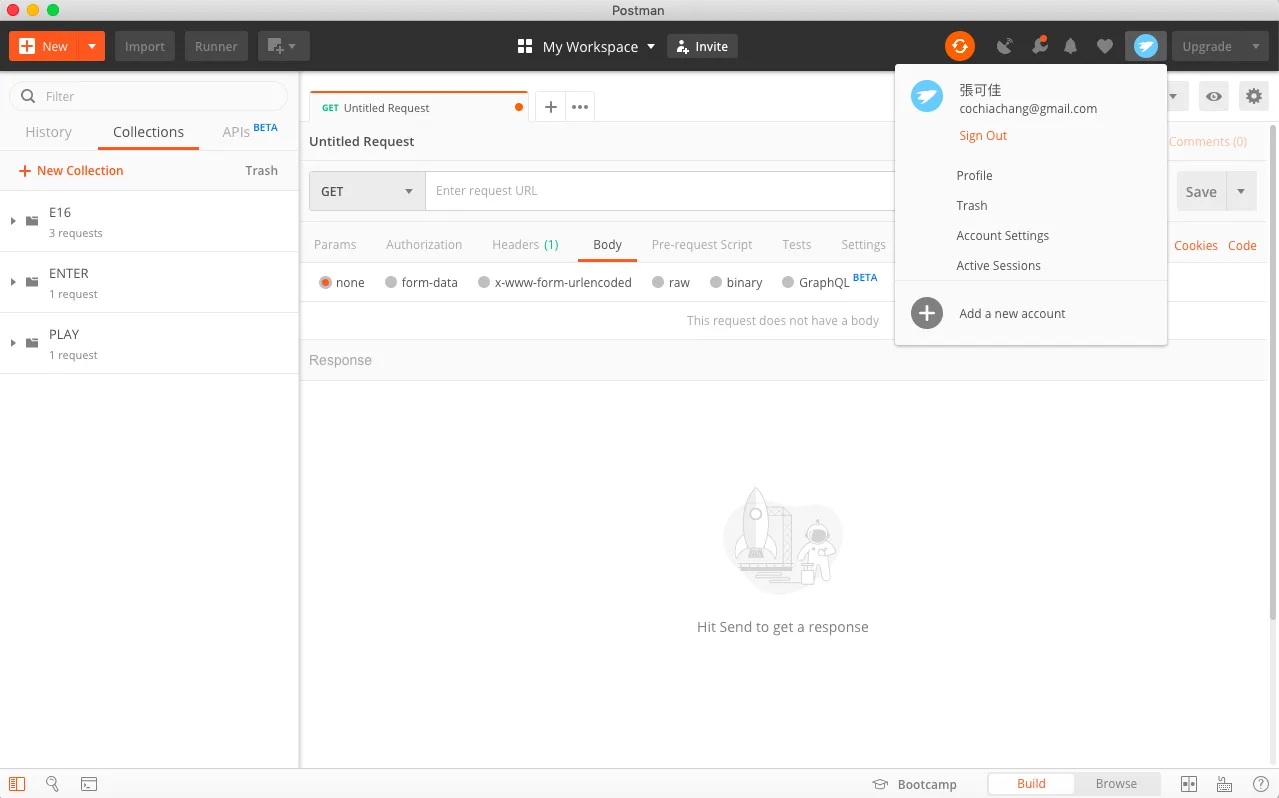This screenshot has height=798, width=1279.
Task: Click the environment quick look eye icon
Action: click(1213, 96)
